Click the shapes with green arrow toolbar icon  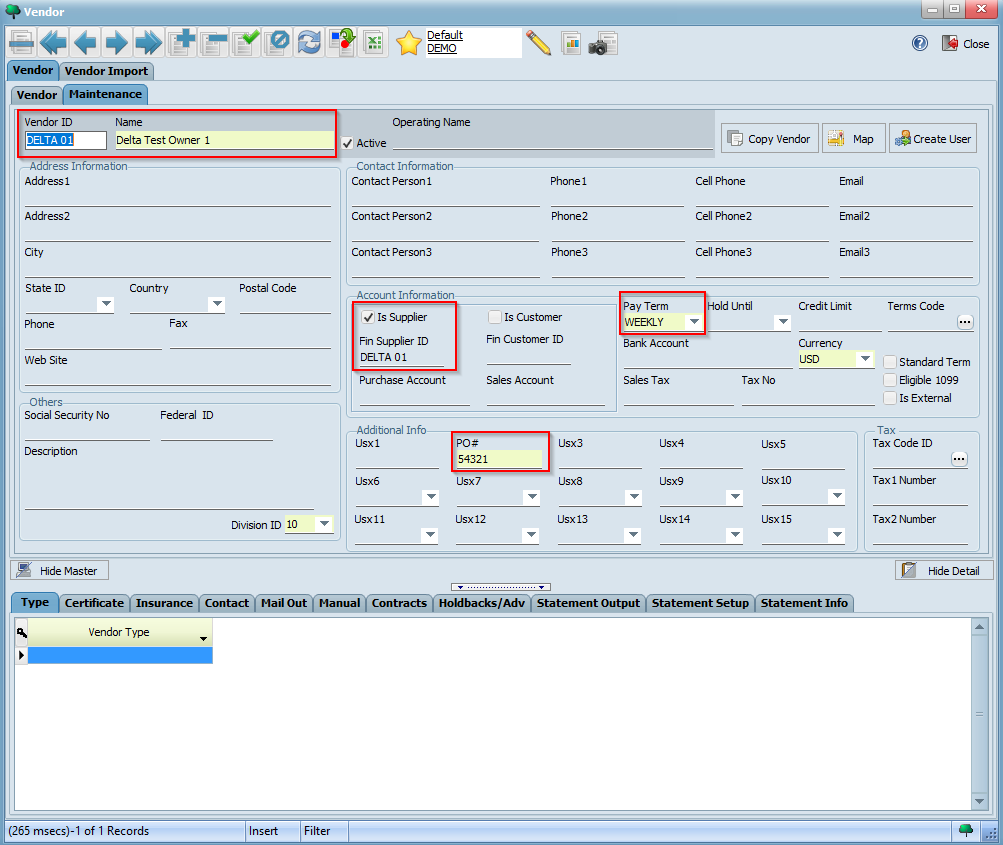click(342, 43)
